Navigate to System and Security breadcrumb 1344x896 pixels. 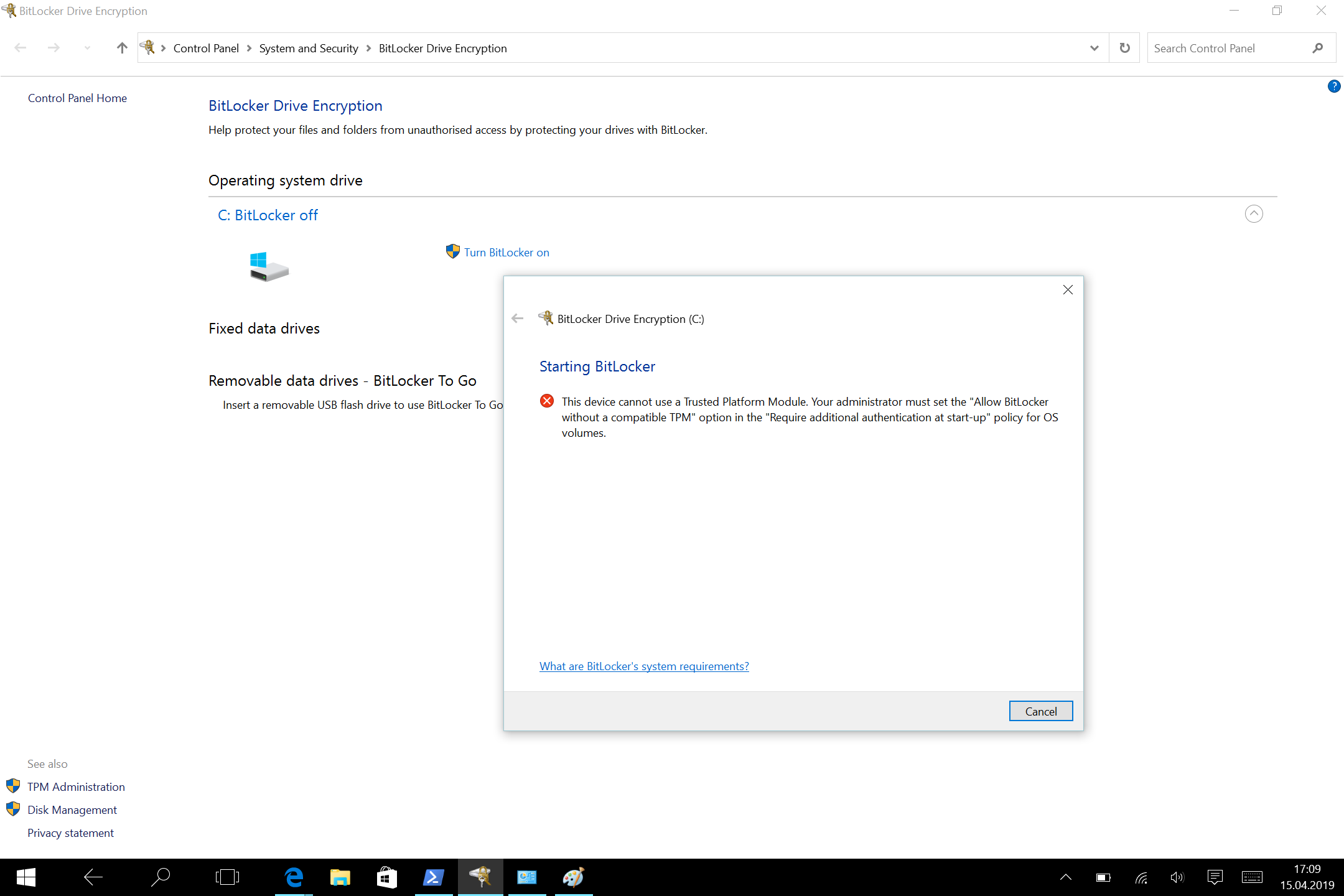tap(309, 49)
